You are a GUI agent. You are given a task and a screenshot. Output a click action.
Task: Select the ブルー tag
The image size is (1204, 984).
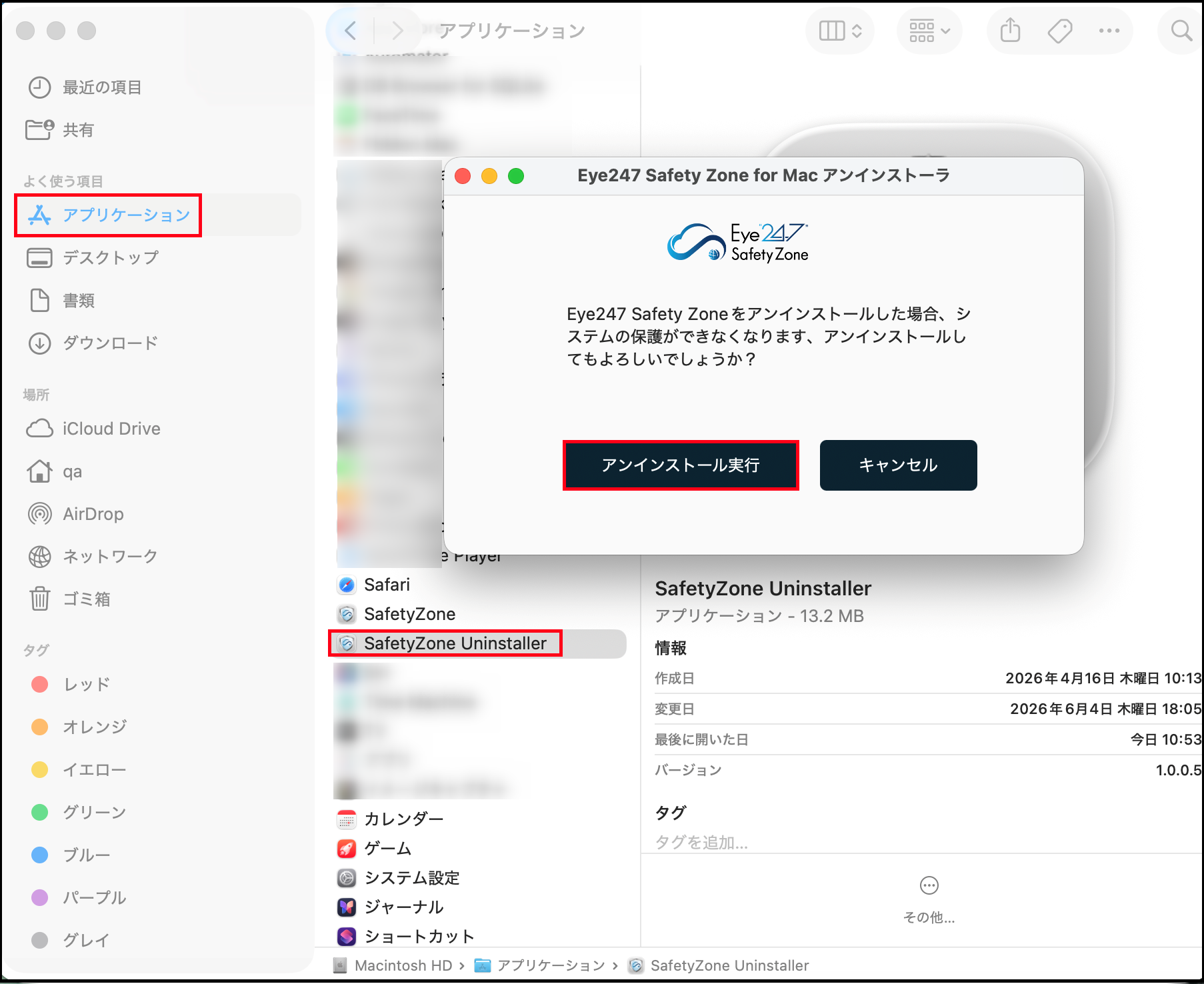(71, 855)
